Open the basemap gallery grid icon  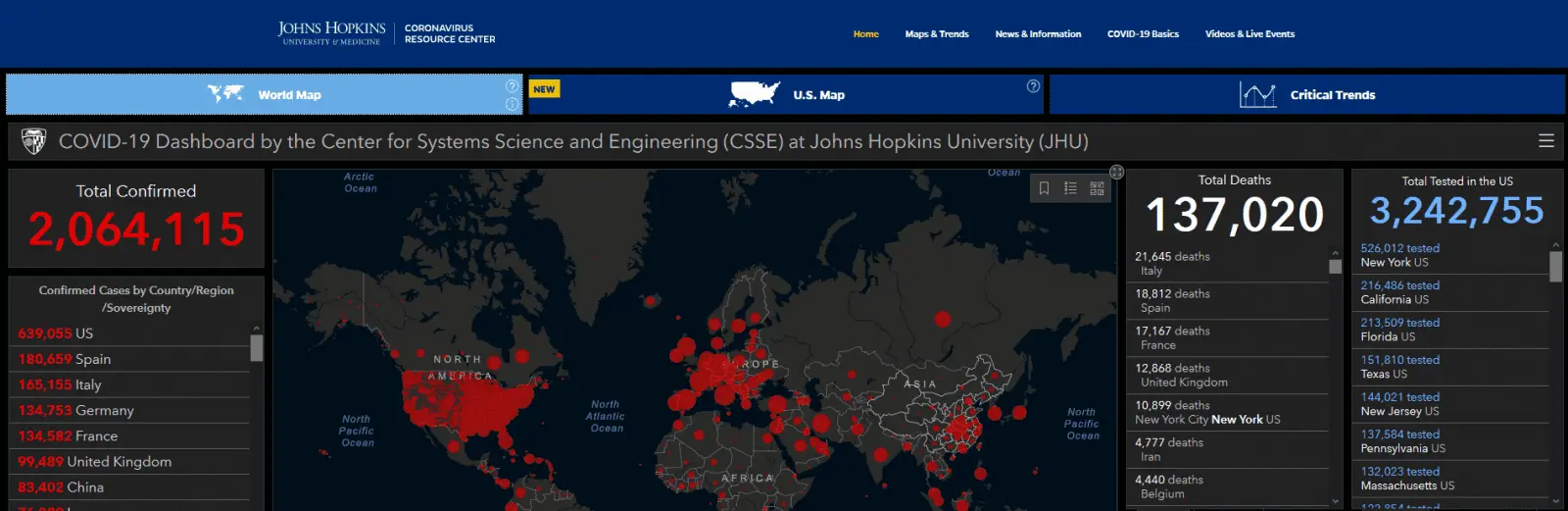coord(1097,188)
